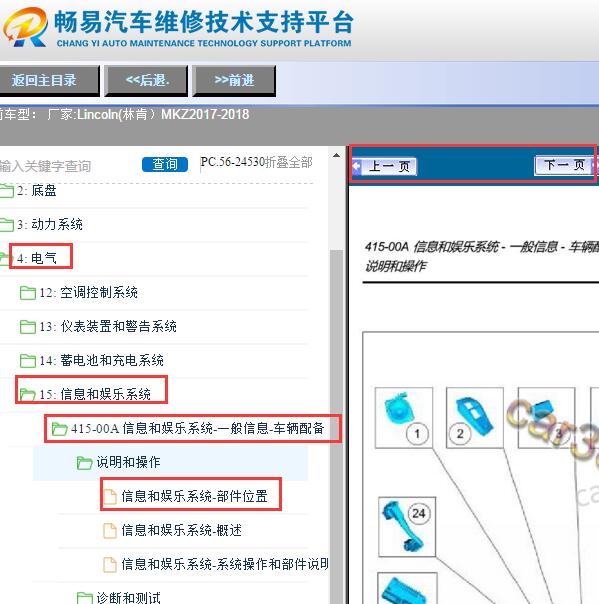Click component thumbnail numbered 2
Viewport: 599px width, 604px height.
point(475,418)
